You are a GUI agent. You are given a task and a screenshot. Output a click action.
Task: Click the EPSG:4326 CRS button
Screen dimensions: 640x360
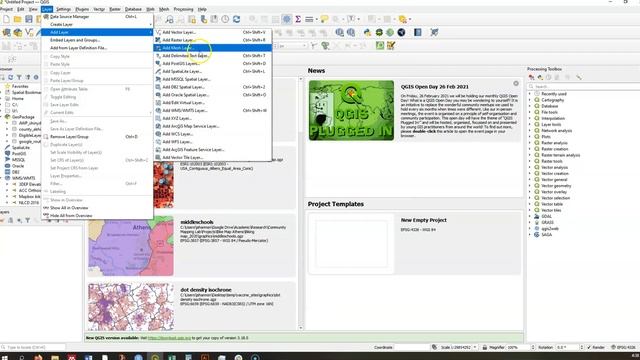click(624, 347)
